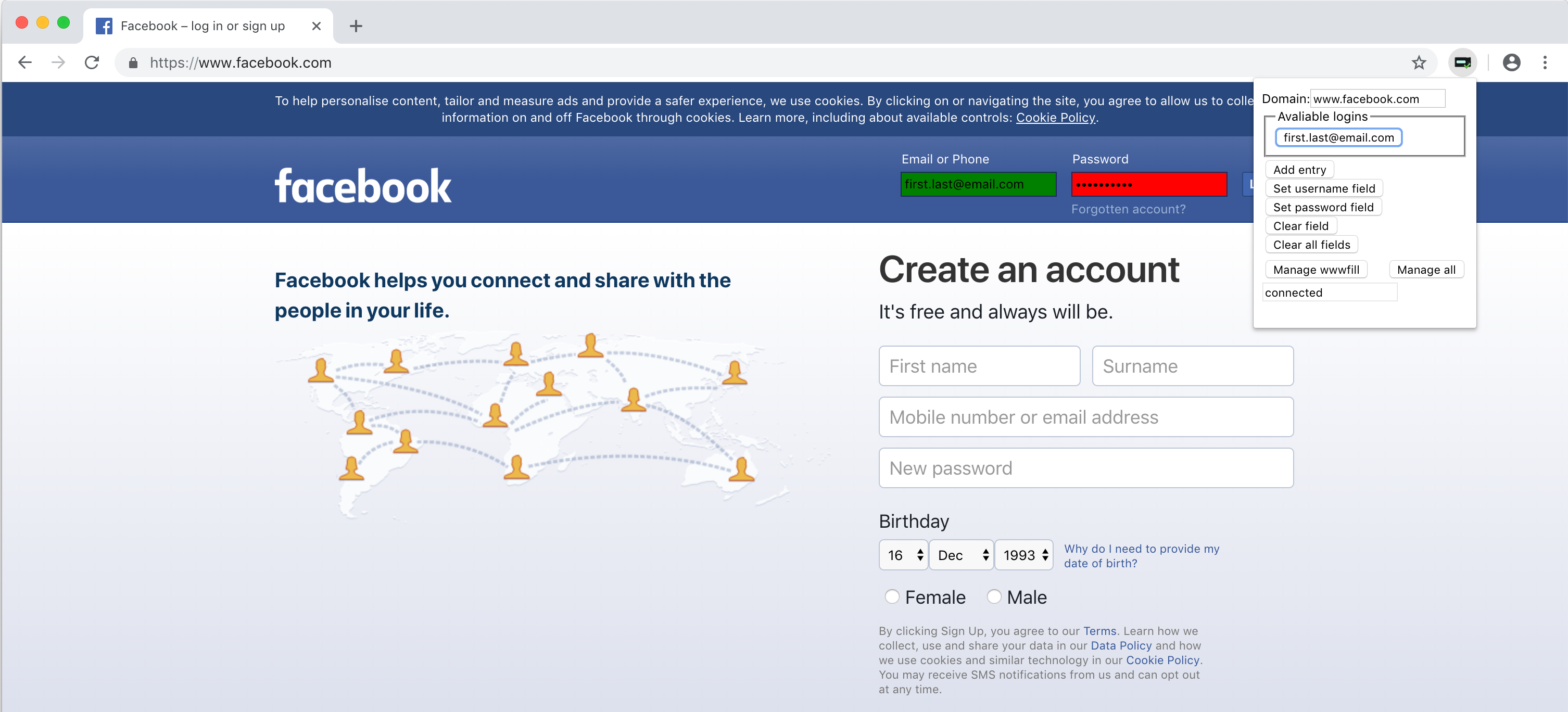This screenshot has height=712, width=1568.
Task: Select the Female radio button
Action: [892, 596]
